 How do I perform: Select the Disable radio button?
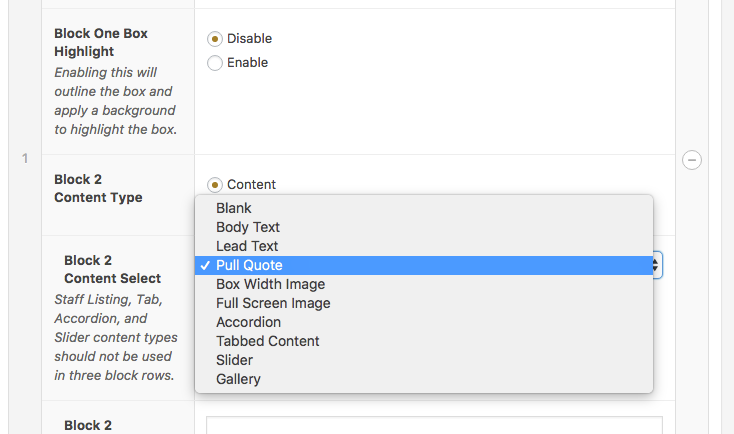pos(215,39)
